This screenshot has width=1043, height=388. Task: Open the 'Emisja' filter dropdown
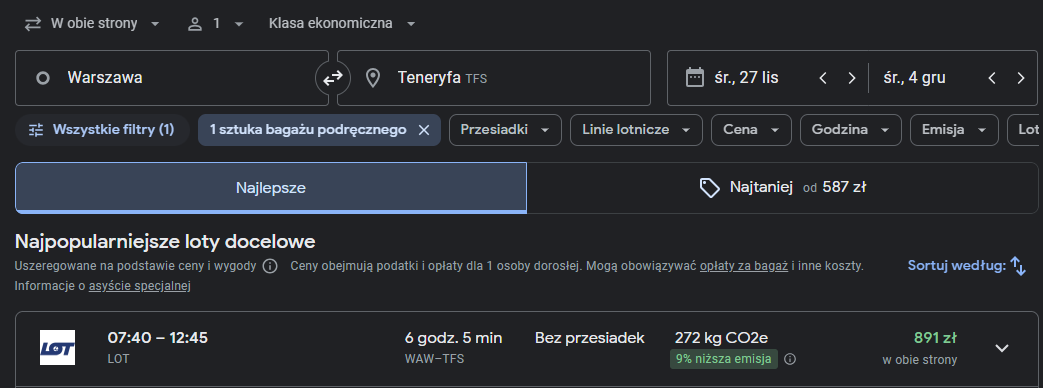955,130
